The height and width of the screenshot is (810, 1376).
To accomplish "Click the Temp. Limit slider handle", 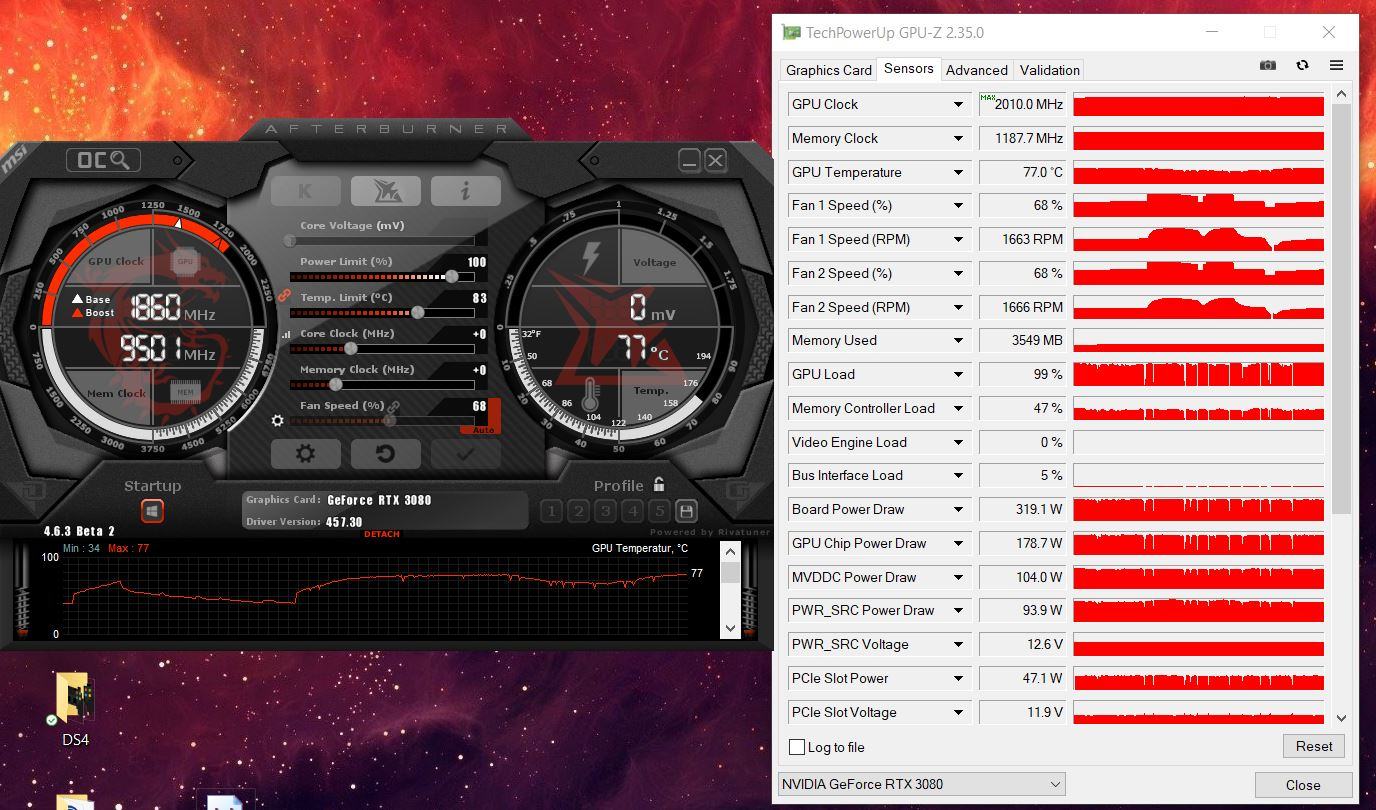I will tap(418, 312).
